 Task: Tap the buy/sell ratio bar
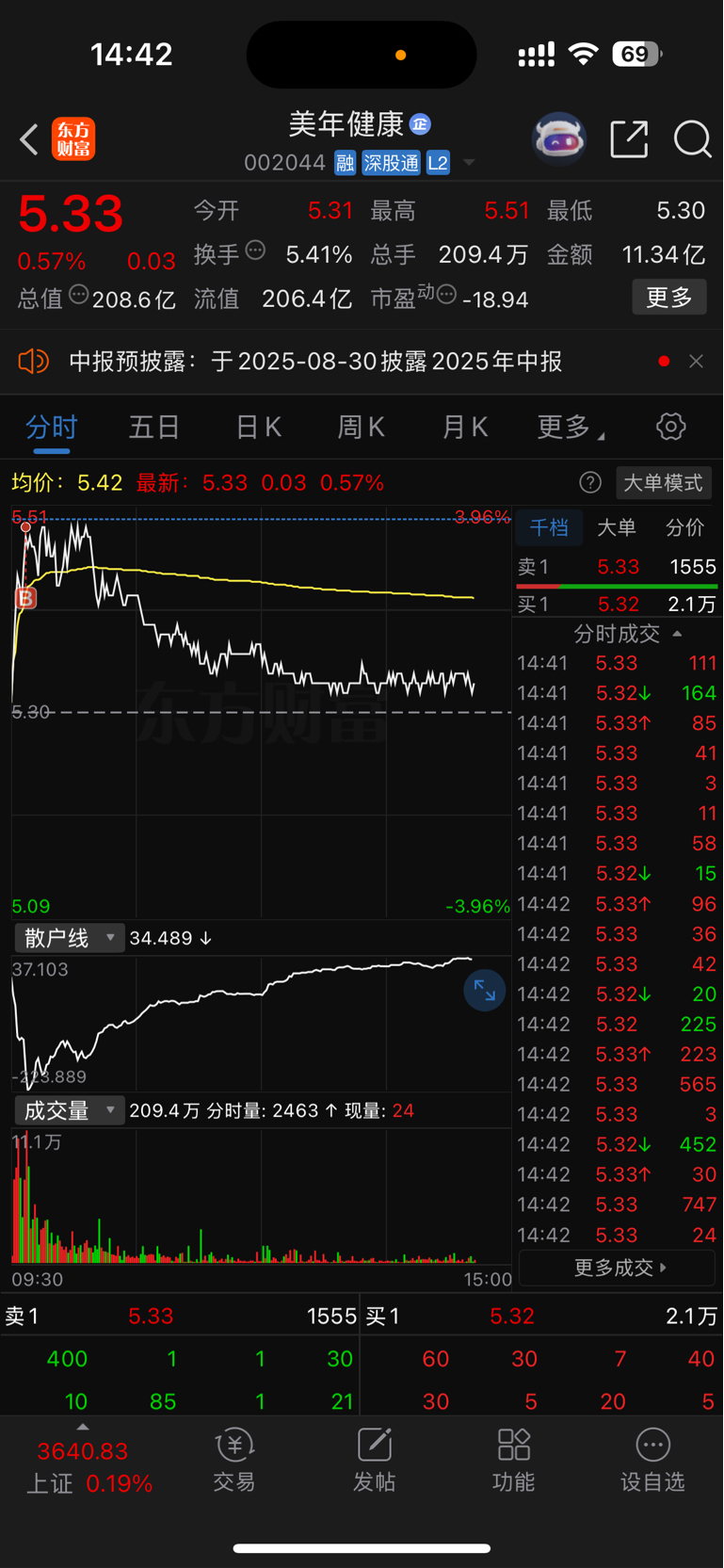click(617, 586)
